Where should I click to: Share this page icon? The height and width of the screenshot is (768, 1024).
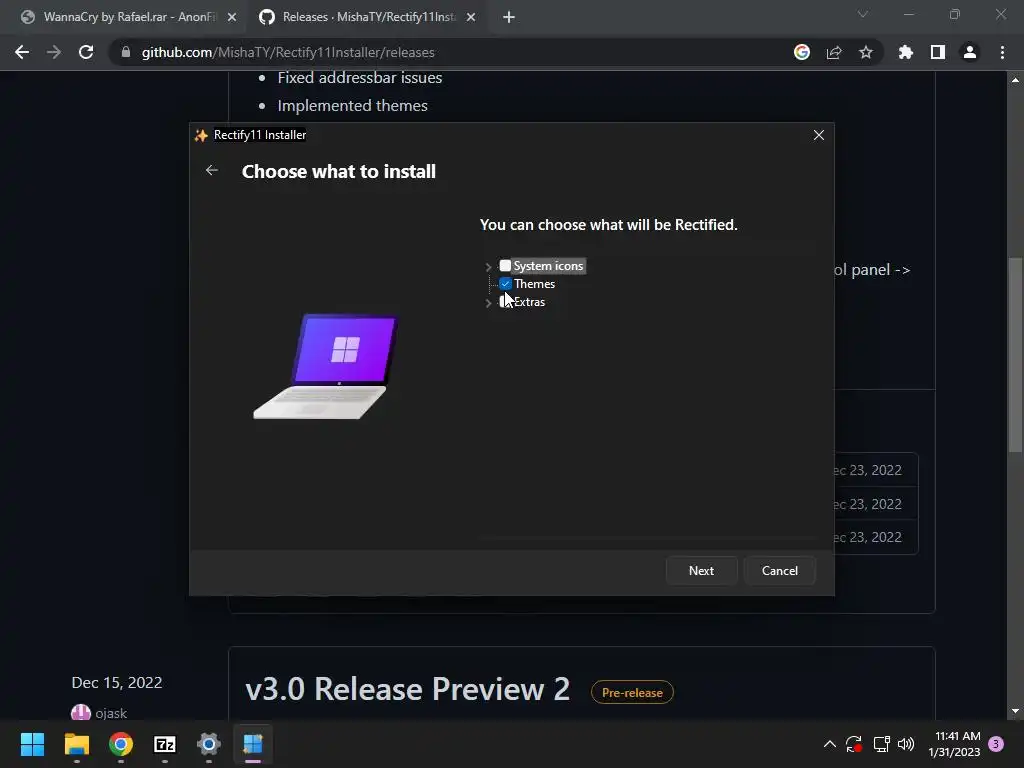coord(834,52)
